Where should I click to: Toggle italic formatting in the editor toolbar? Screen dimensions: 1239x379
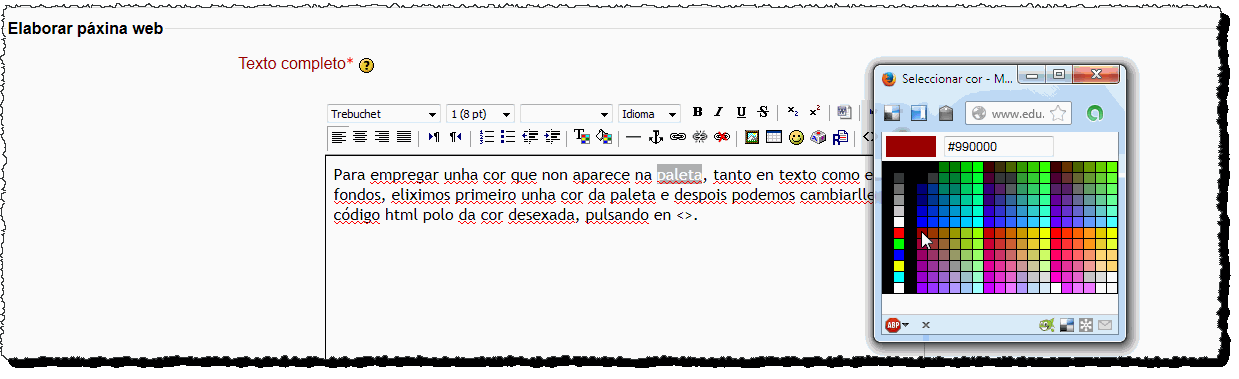pos(718,112)
